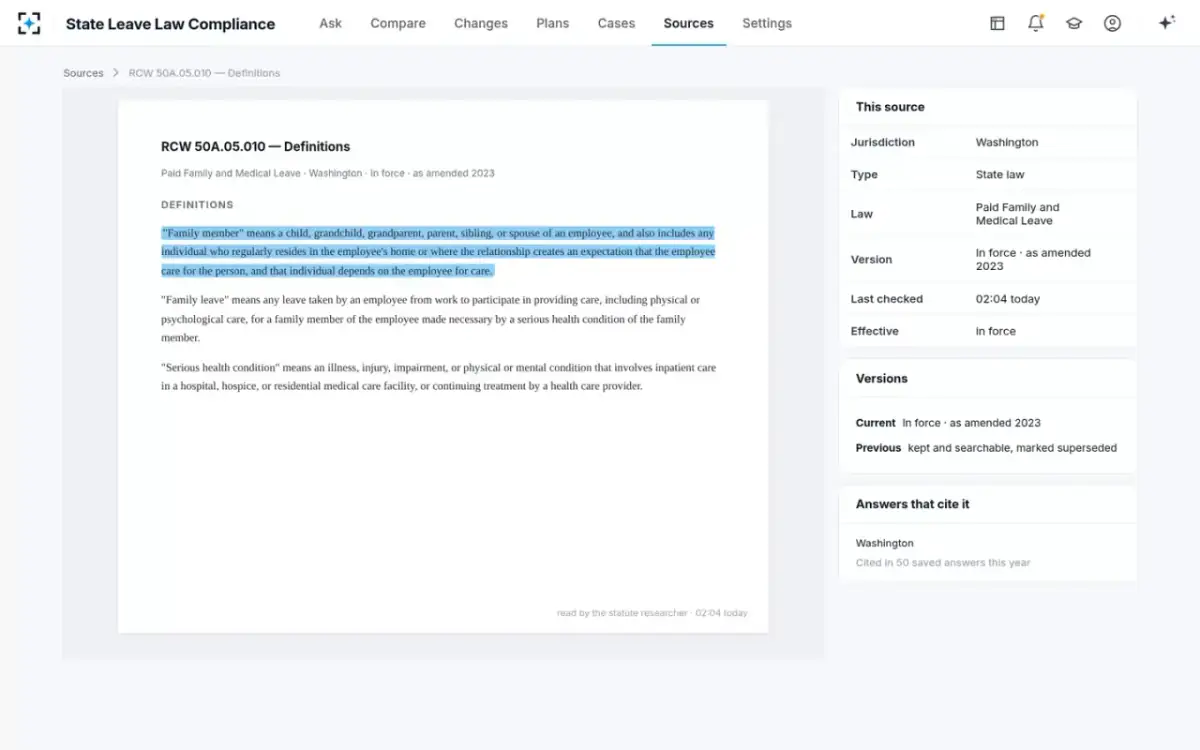Click the breadcrumb chevron separator
The height and width of the screenshot is (750, 1200).
[116, 73]
